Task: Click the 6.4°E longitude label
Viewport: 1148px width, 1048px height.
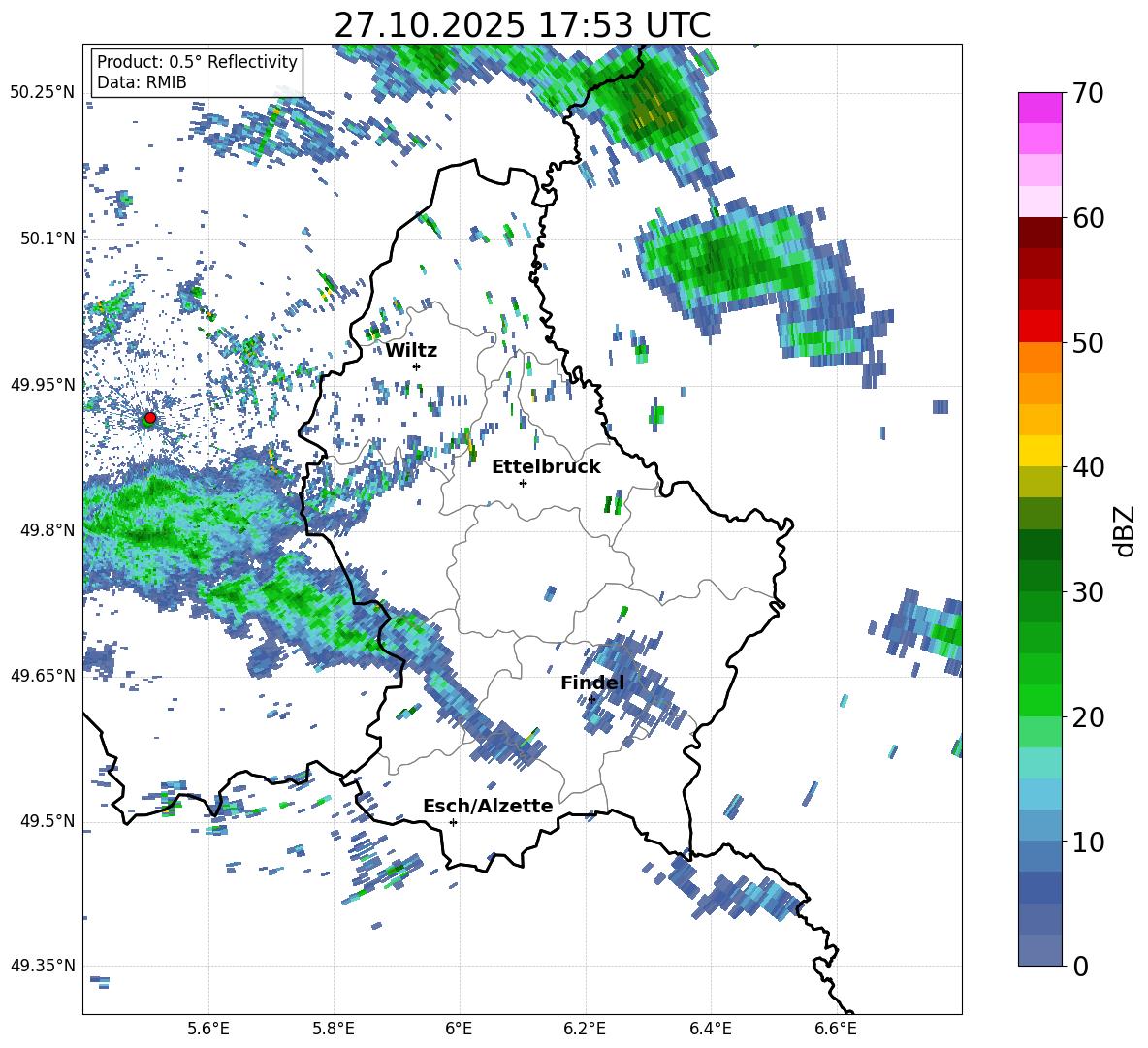Action: [x=710, y=1029]
